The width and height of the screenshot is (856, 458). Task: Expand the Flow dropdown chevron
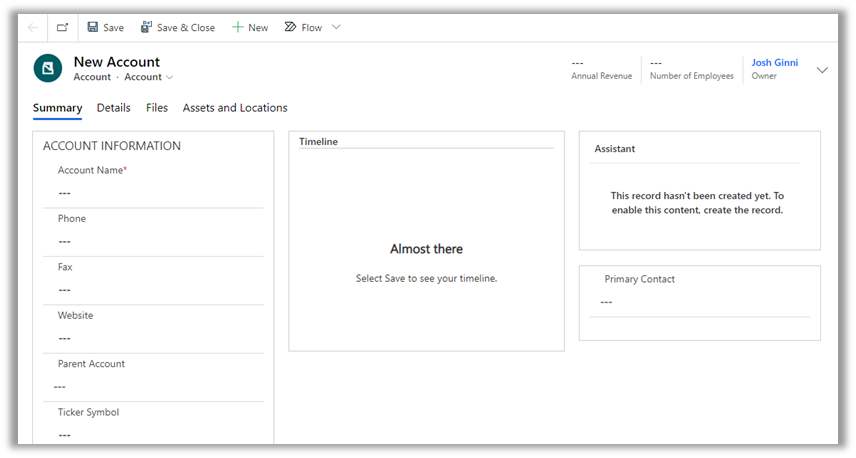(x=336, y=27)
